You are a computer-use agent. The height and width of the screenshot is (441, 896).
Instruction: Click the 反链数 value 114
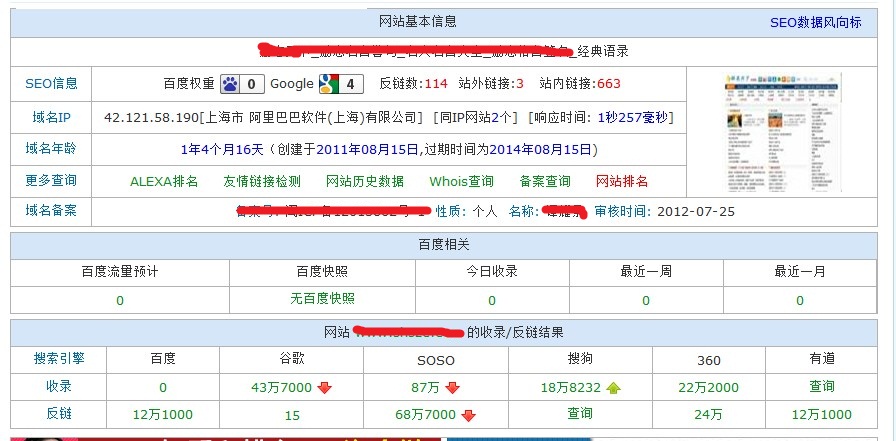pyautogui.click(x=436, y=84)
